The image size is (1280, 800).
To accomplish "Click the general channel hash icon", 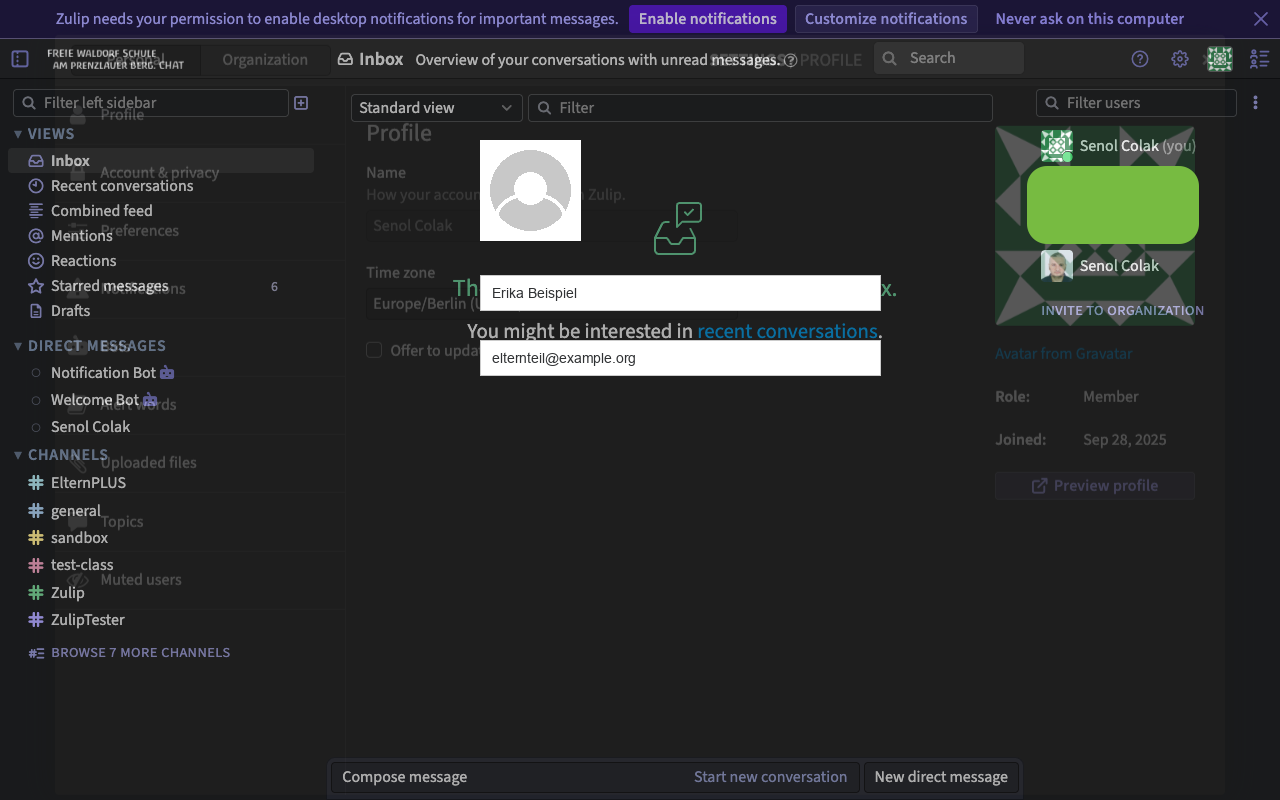I will click(36, 511).
